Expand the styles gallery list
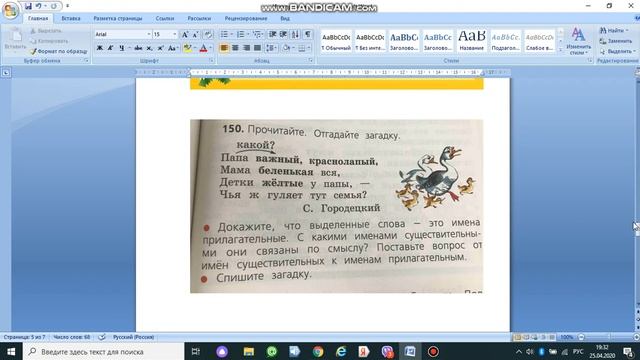Image resolution: width=640 pixels, height=360 pixels. click(x=560, y=49)
